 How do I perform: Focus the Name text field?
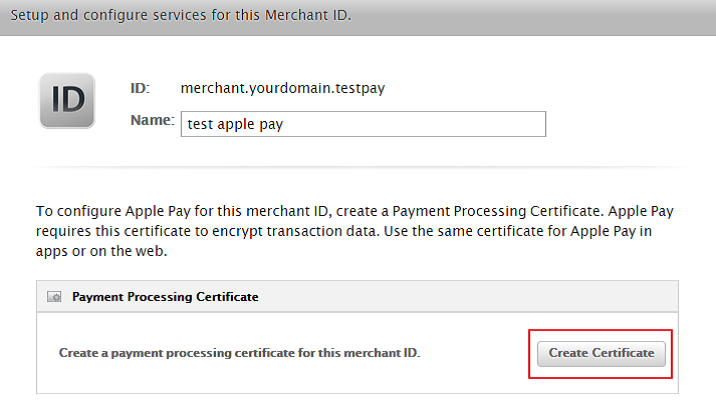click(363, 124)
